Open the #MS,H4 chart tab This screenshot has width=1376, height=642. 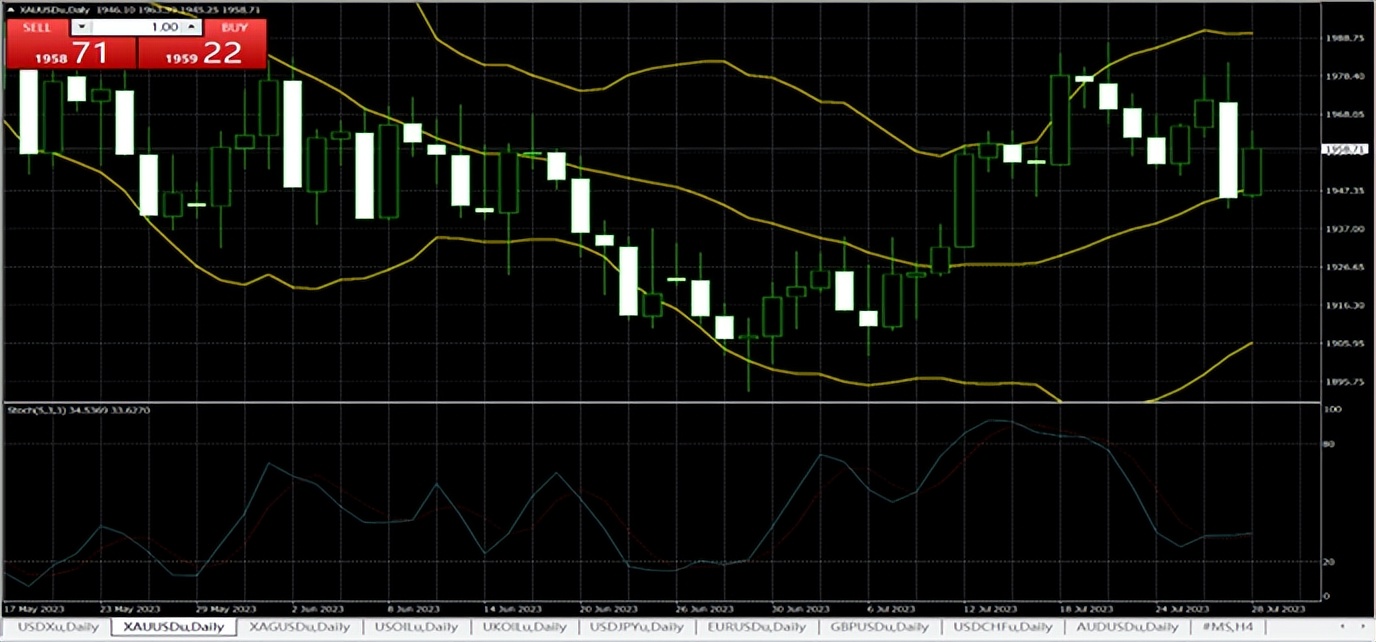[1226, 627]
